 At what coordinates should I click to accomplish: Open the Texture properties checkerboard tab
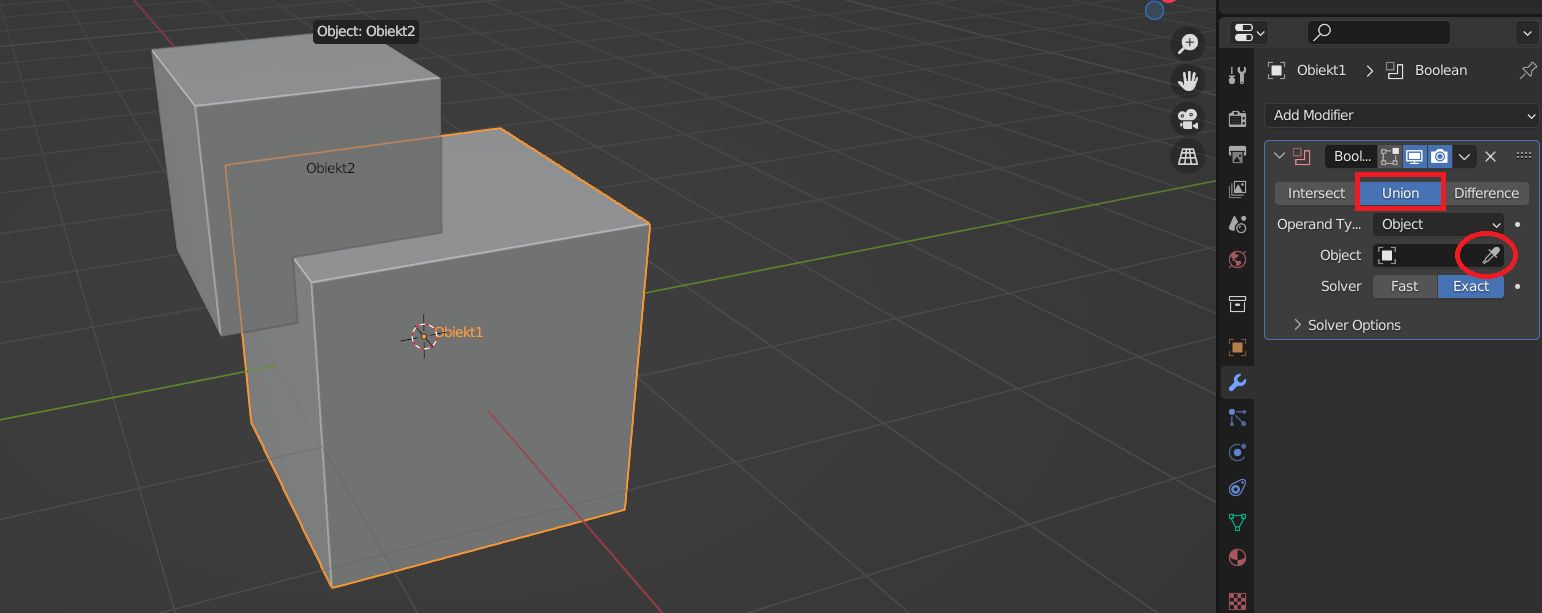click(x=1237, y=601)
